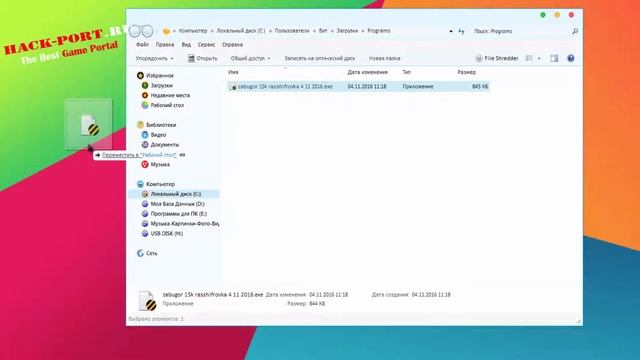The width and height of the screenshot is (640, 360).
Task: Click the Избранное star icon
Action: pos(140,76)
